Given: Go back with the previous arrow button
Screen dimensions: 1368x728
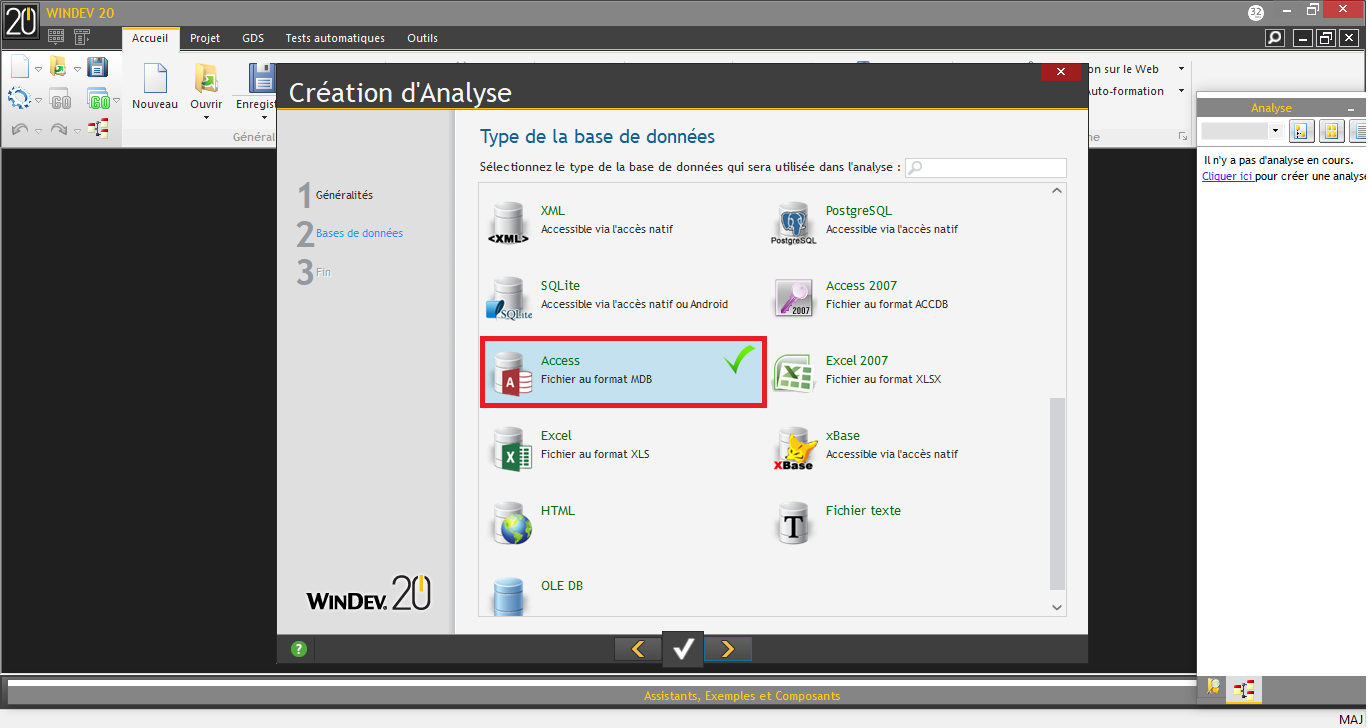Looking at the screenshot, I should (638, 649).
